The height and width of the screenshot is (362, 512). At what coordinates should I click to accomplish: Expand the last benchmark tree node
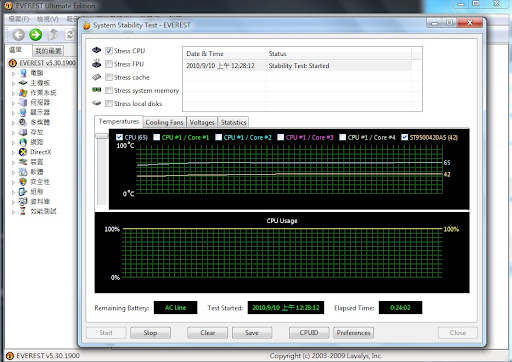tap(13, 212)
